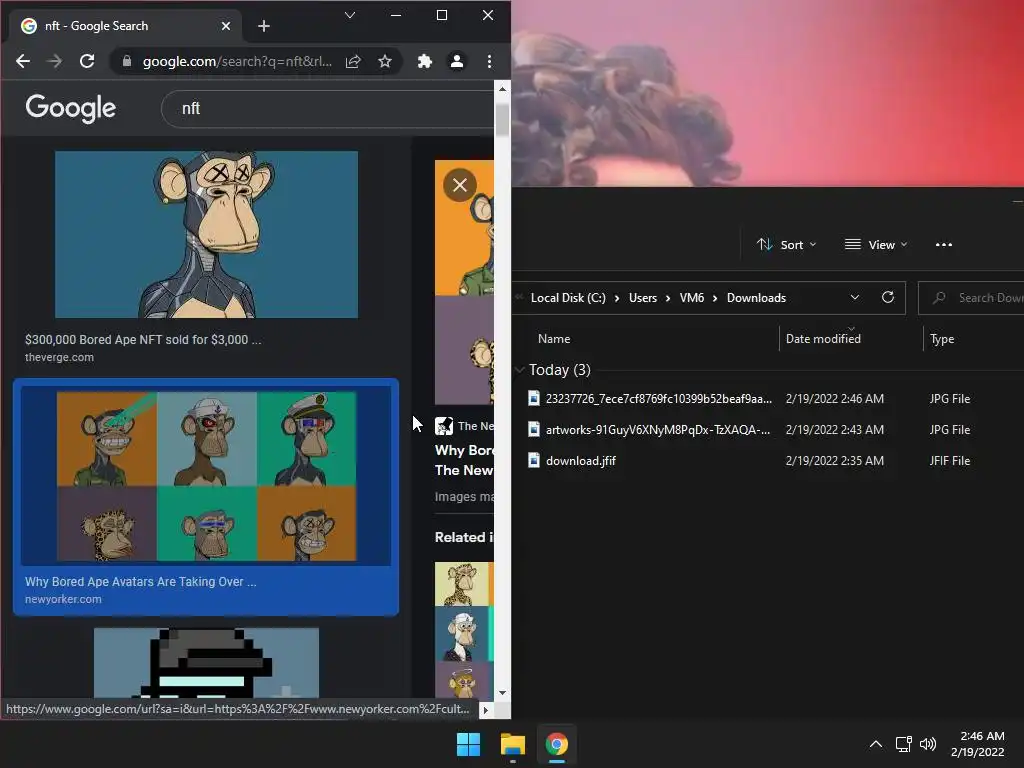
Task: Select the nft - Google Search tab
Action: tap(125, 26)
